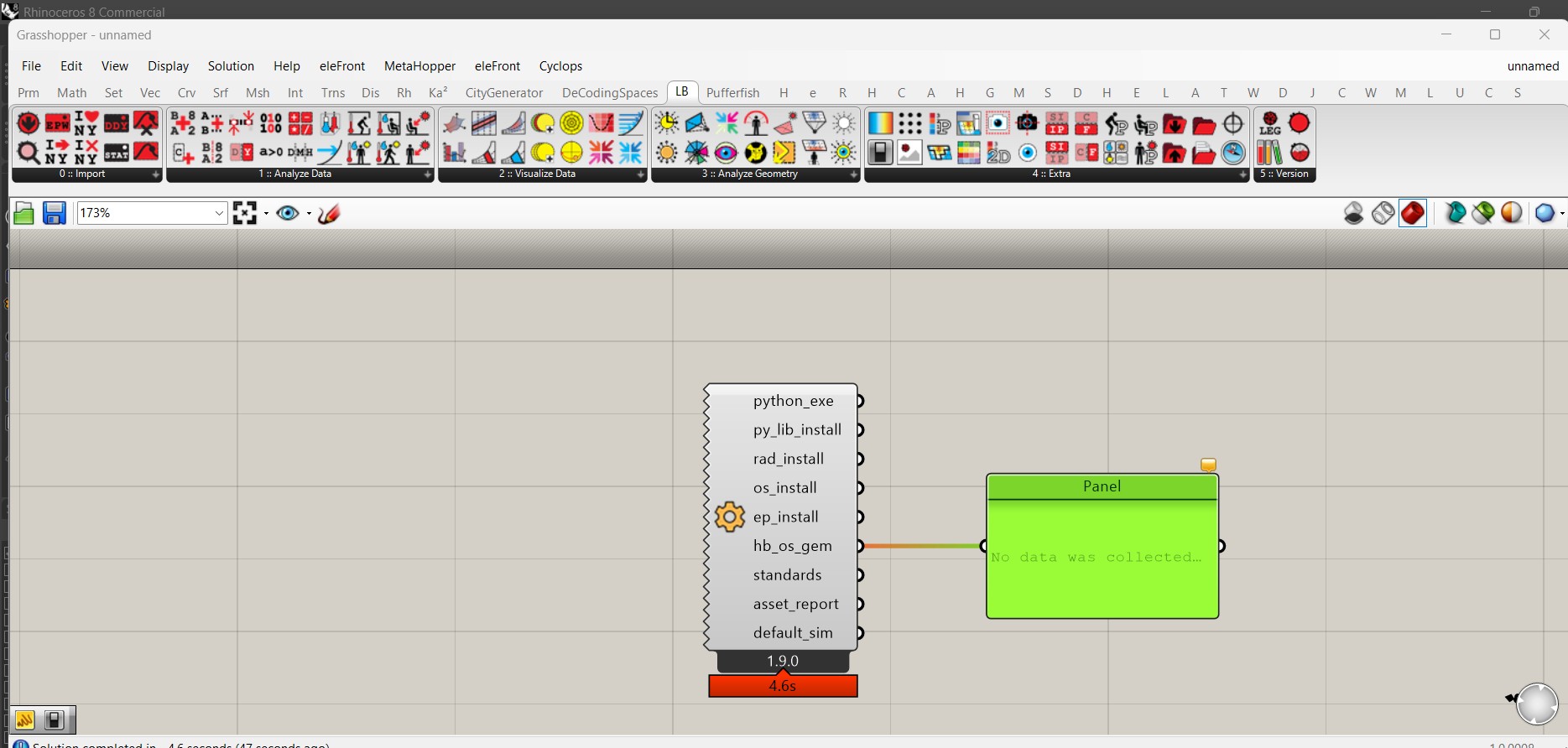Click the colorful eye icon in Analyze Geometry

point(726,153)
